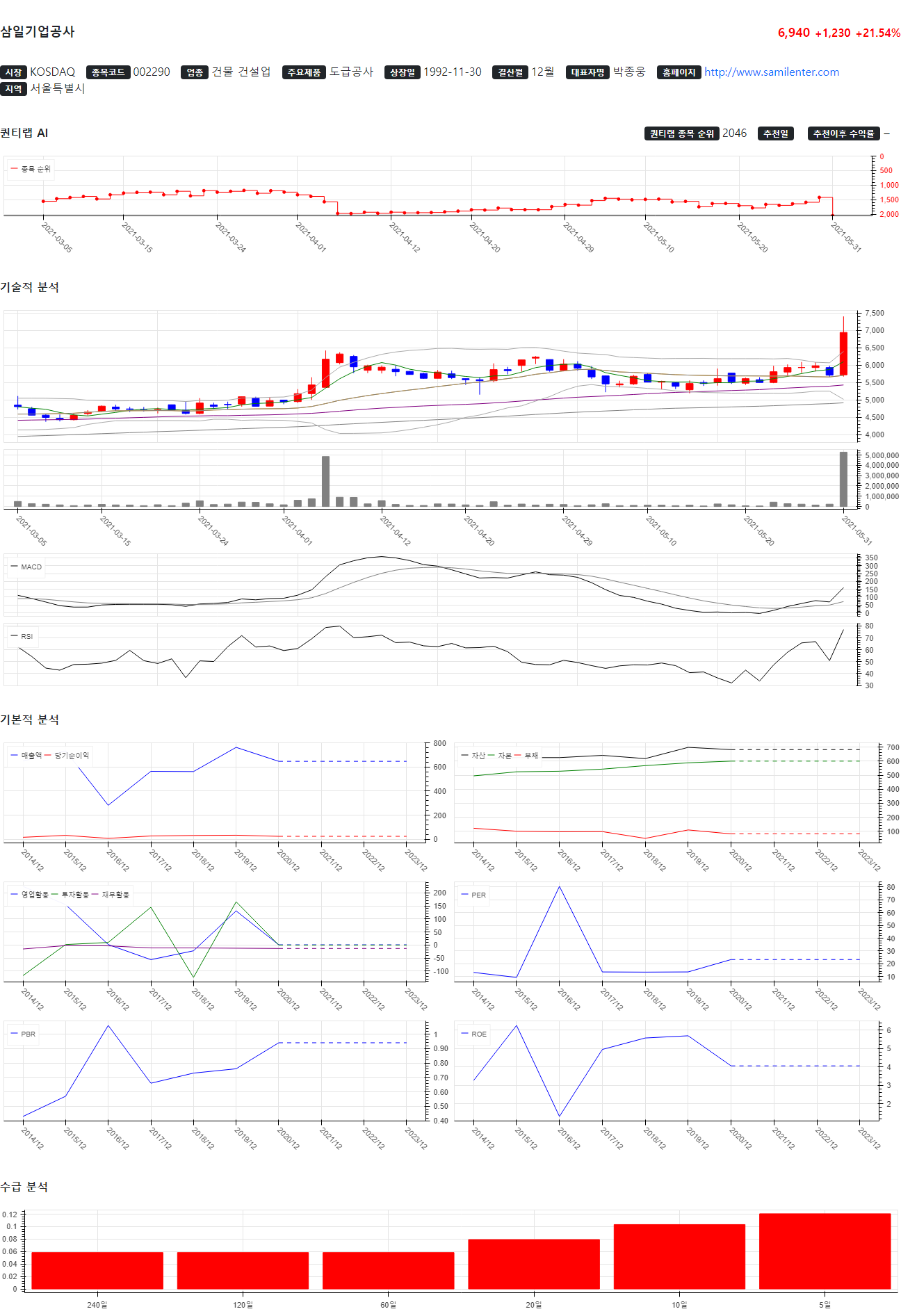Click the 퀀티랩 AI section heading
Image resolution: width=901 pixels, height=1316 pixels.
[24, 133]
